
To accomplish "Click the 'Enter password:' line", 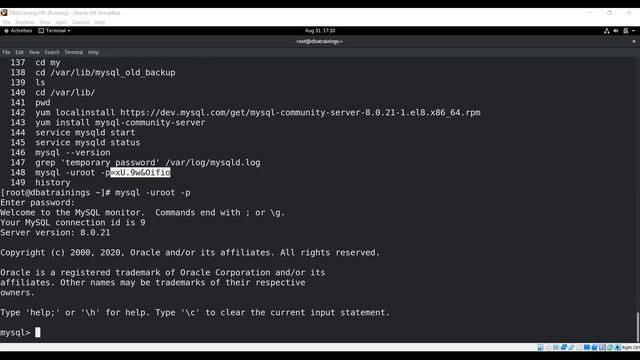I will click(x=38, y=202).
